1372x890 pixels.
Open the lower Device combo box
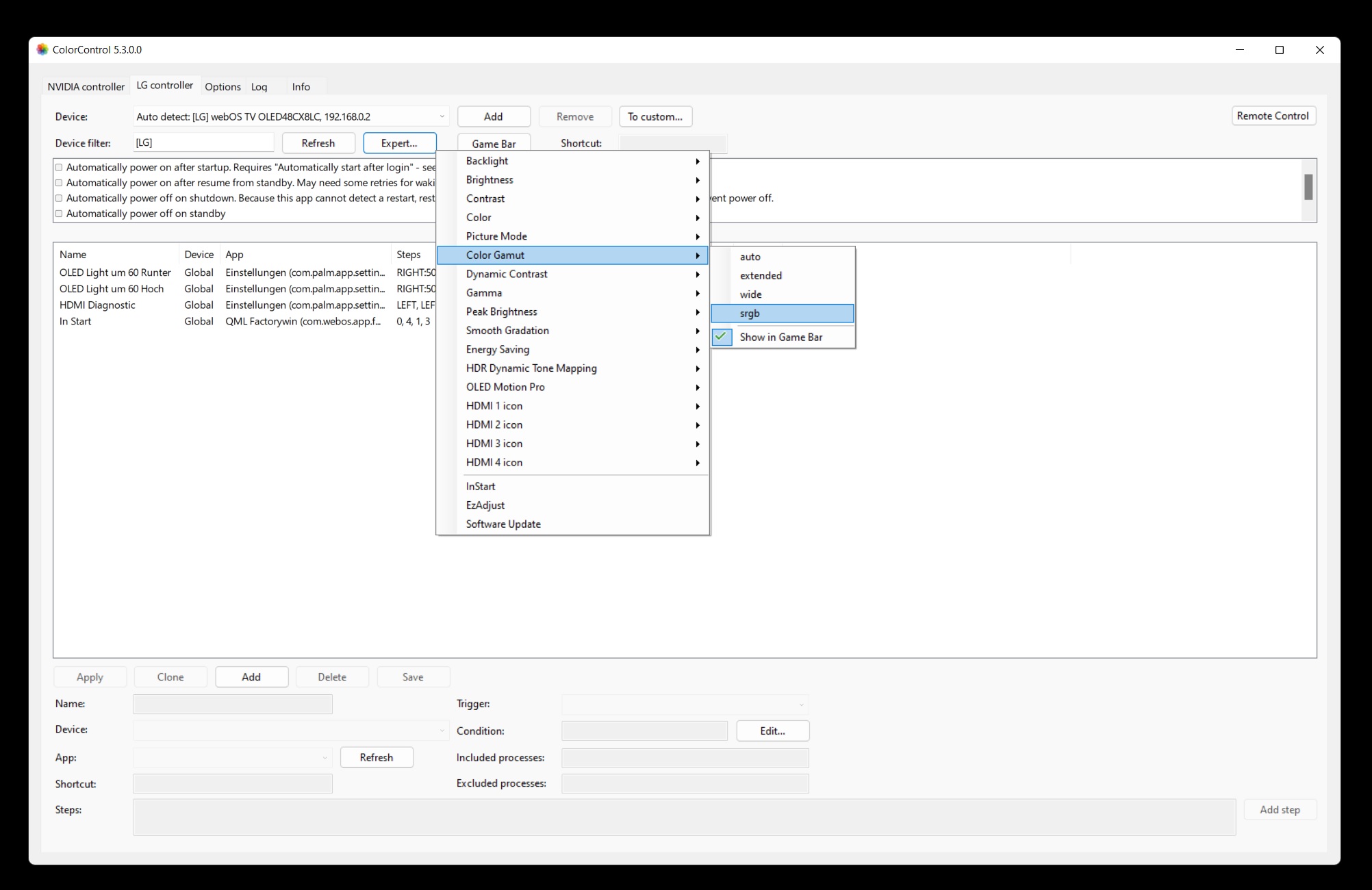click(x=291, y=730)
